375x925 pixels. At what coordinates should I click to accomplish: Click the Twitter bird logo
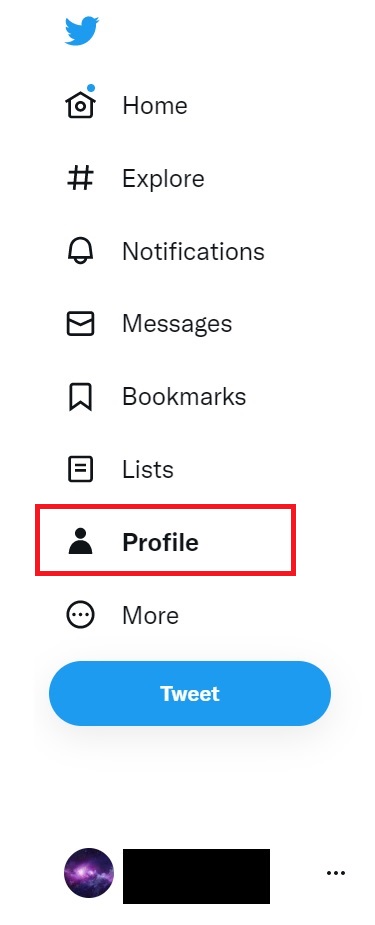tap(81, 31)
